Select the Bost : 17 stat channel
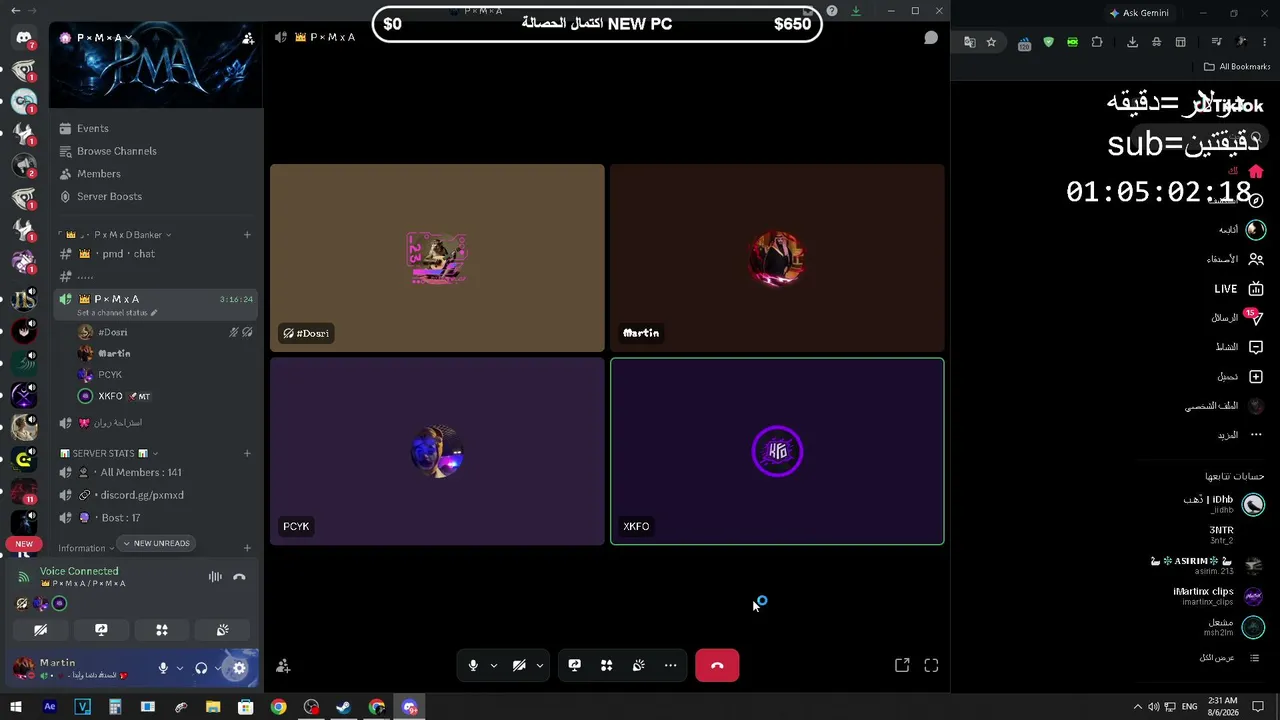The height and width of the screenshot is (720, 1280). point(121,518)
